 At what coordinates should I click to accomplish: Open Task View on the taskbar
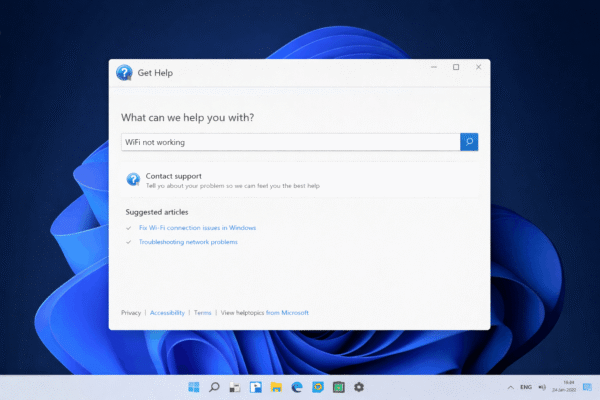[x=235, y=387]
